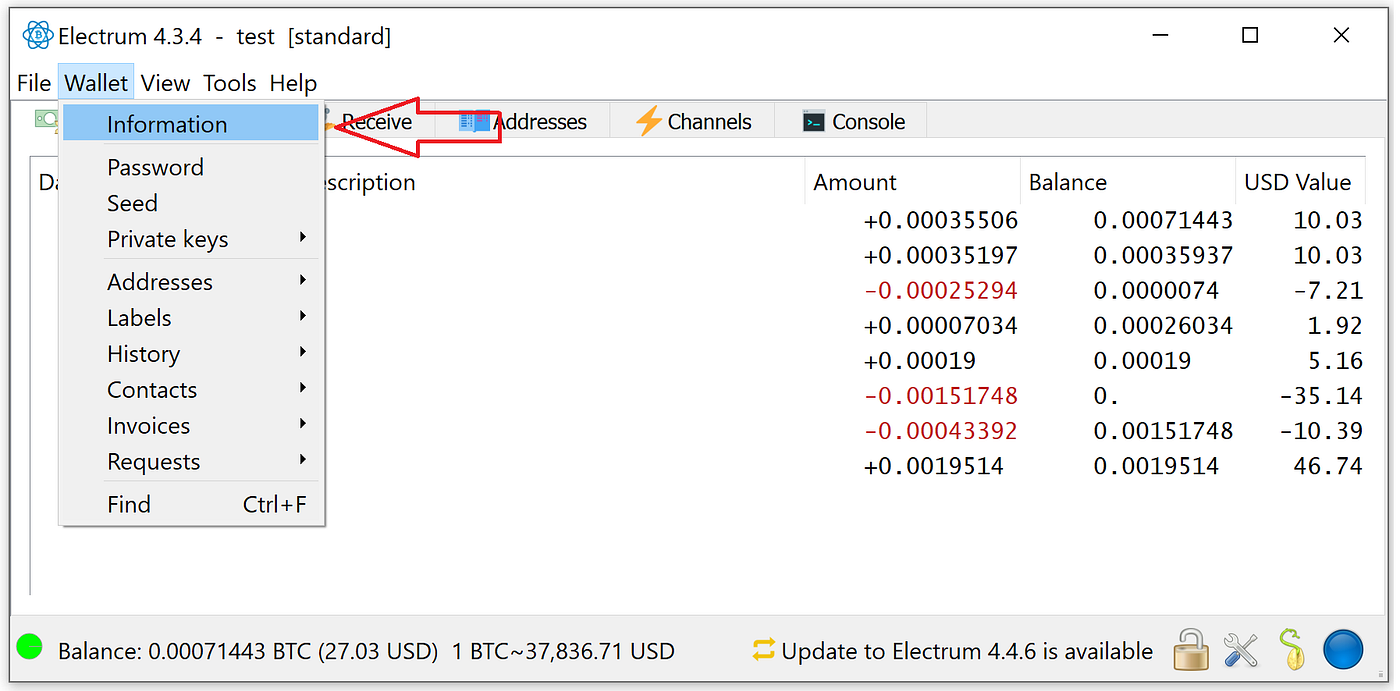
Task: Click the 1.92 USD value cell
Action: coord(1335,326)
